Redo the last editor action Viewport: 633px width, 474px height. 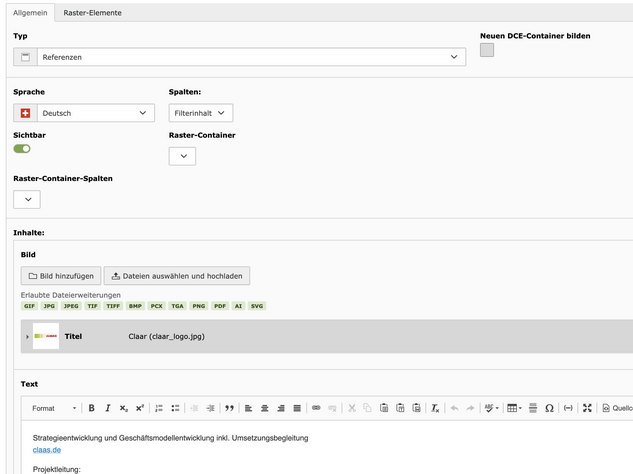470,408
